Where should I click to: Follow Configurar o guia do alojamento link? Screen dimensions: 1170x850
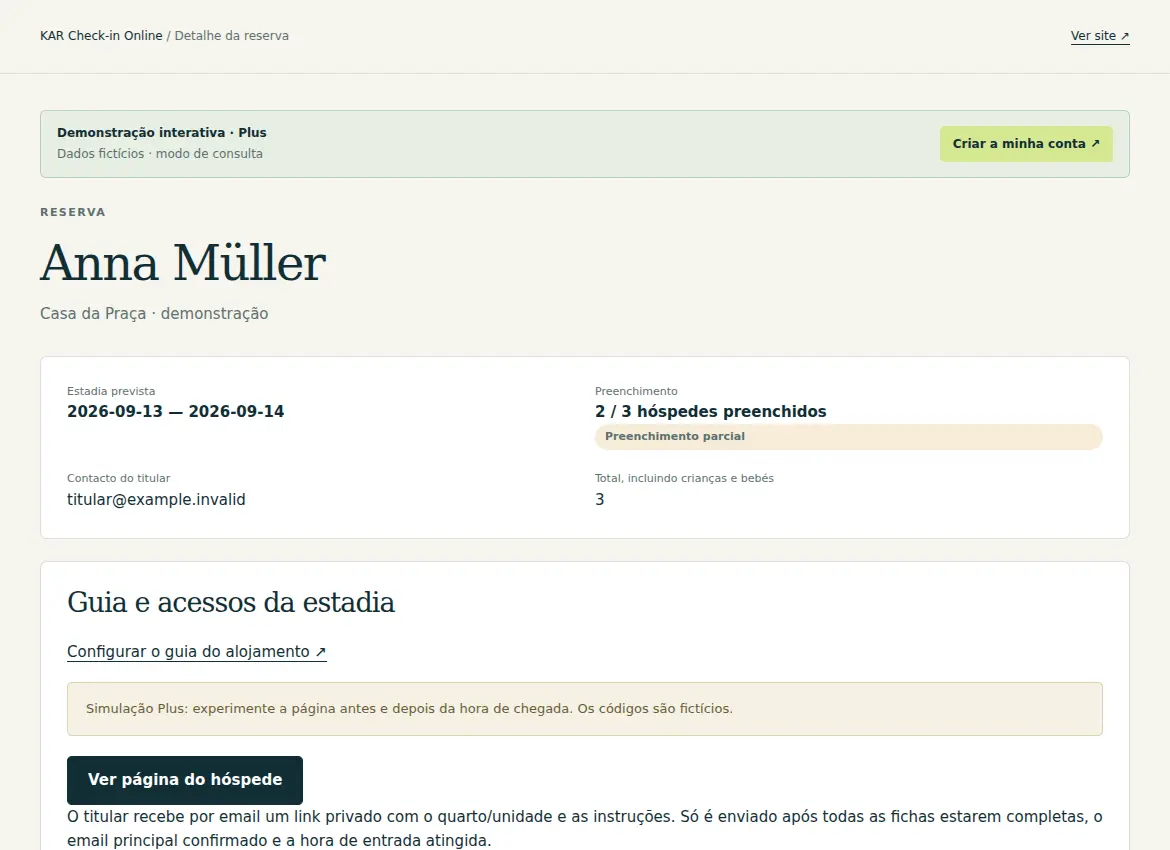197,651
